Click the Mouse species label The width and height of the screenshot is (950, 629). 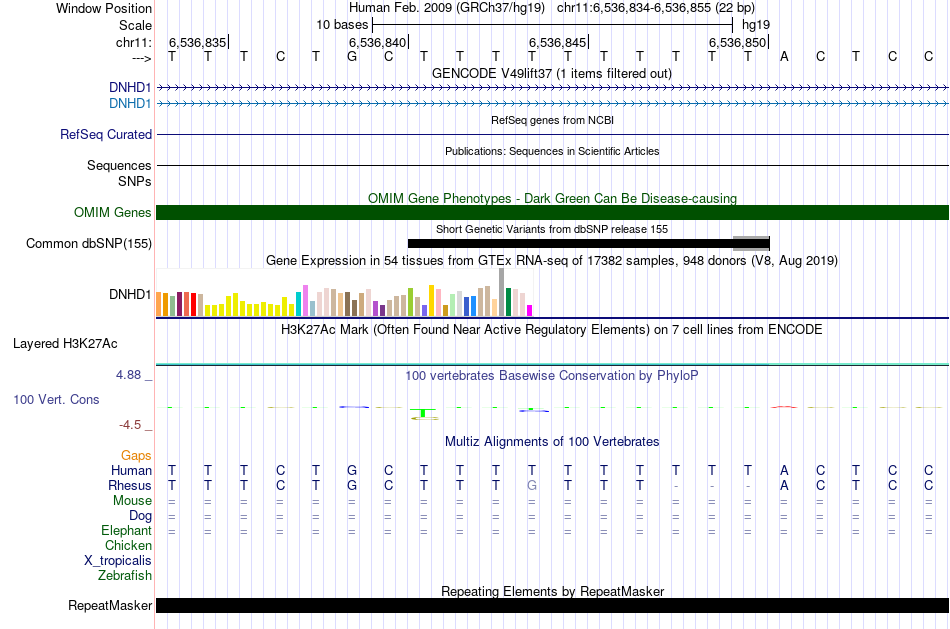pos(132,501)
